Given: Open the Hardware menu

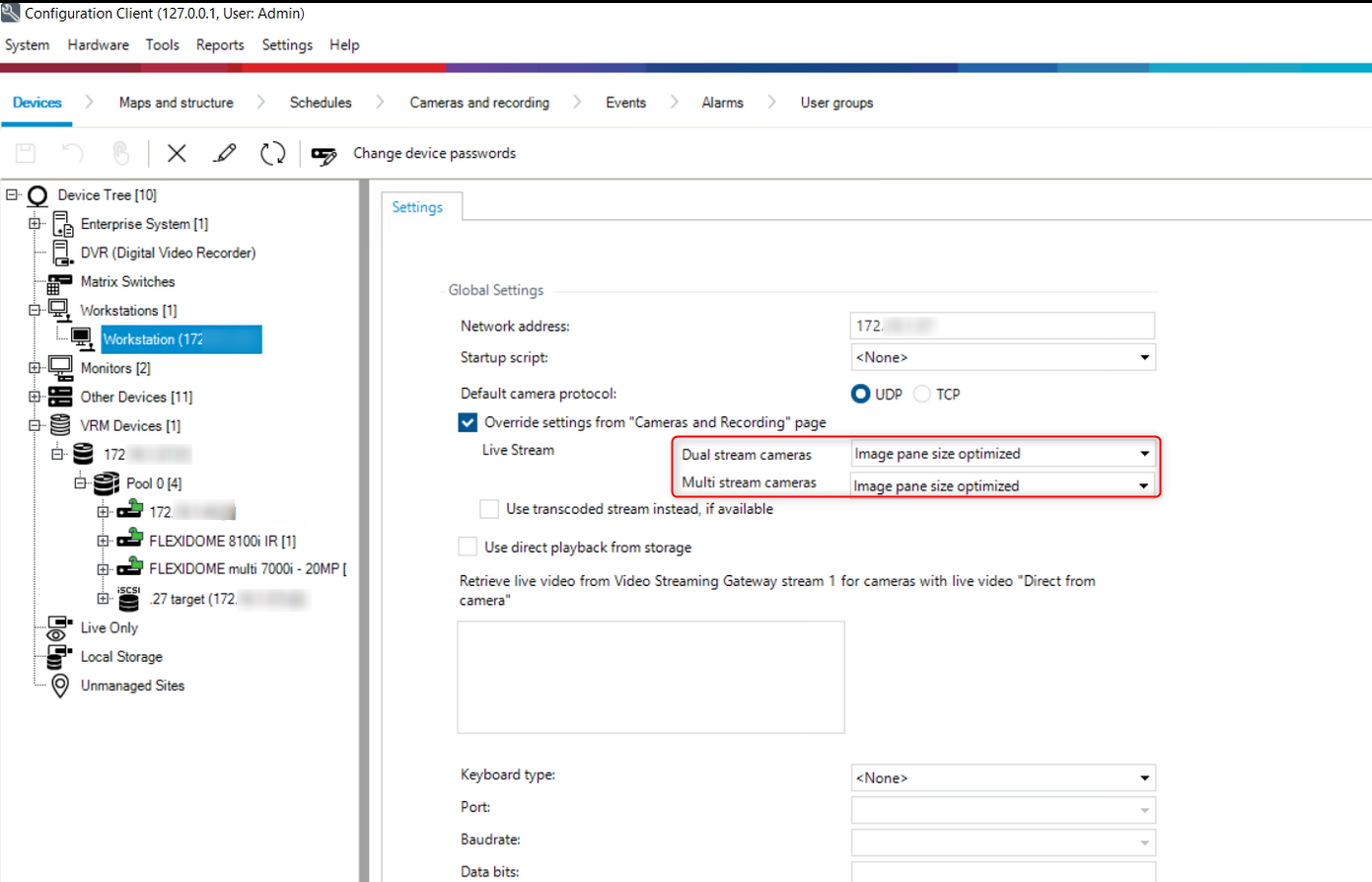Looking at the screenshot, I should coord(98,45).
